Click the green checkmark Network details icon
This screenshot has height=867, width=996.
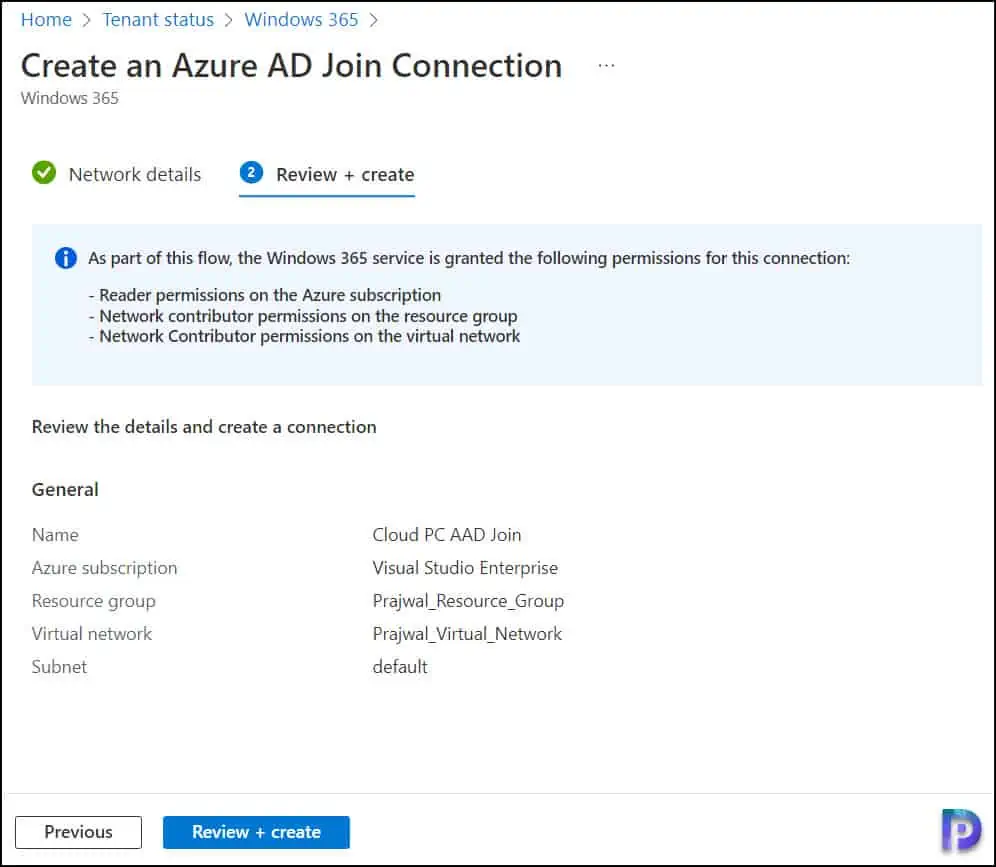tap(44, 173)
